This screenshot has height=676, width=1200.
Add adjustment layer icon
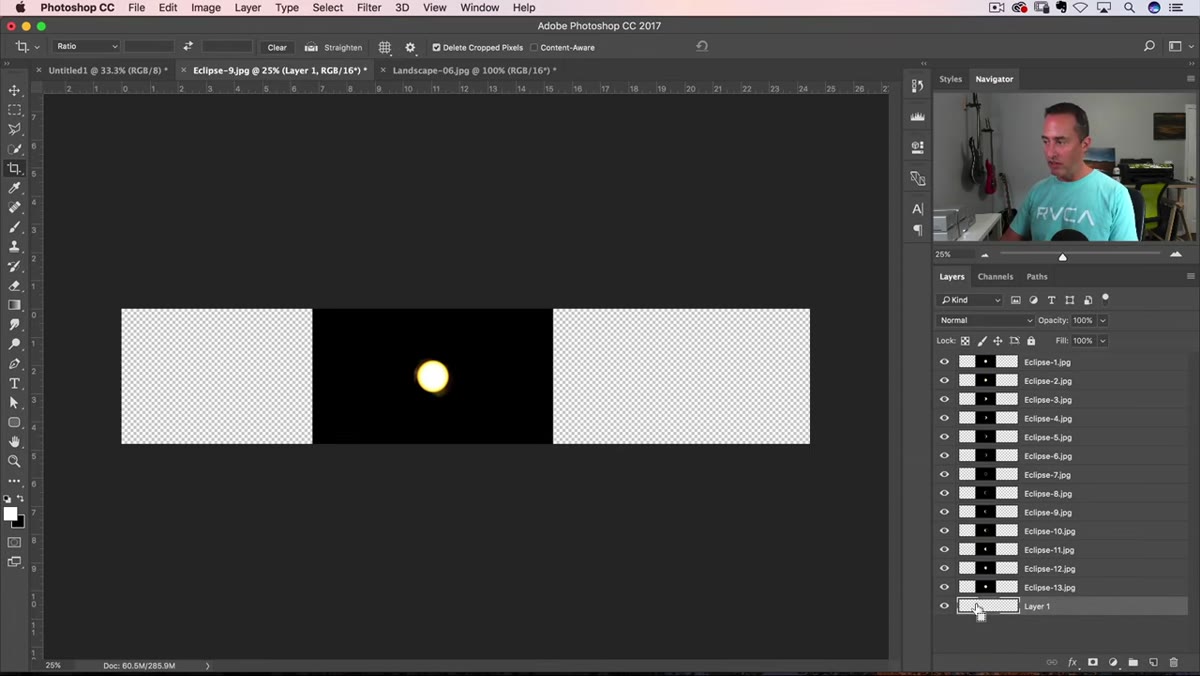[1113, 662]
